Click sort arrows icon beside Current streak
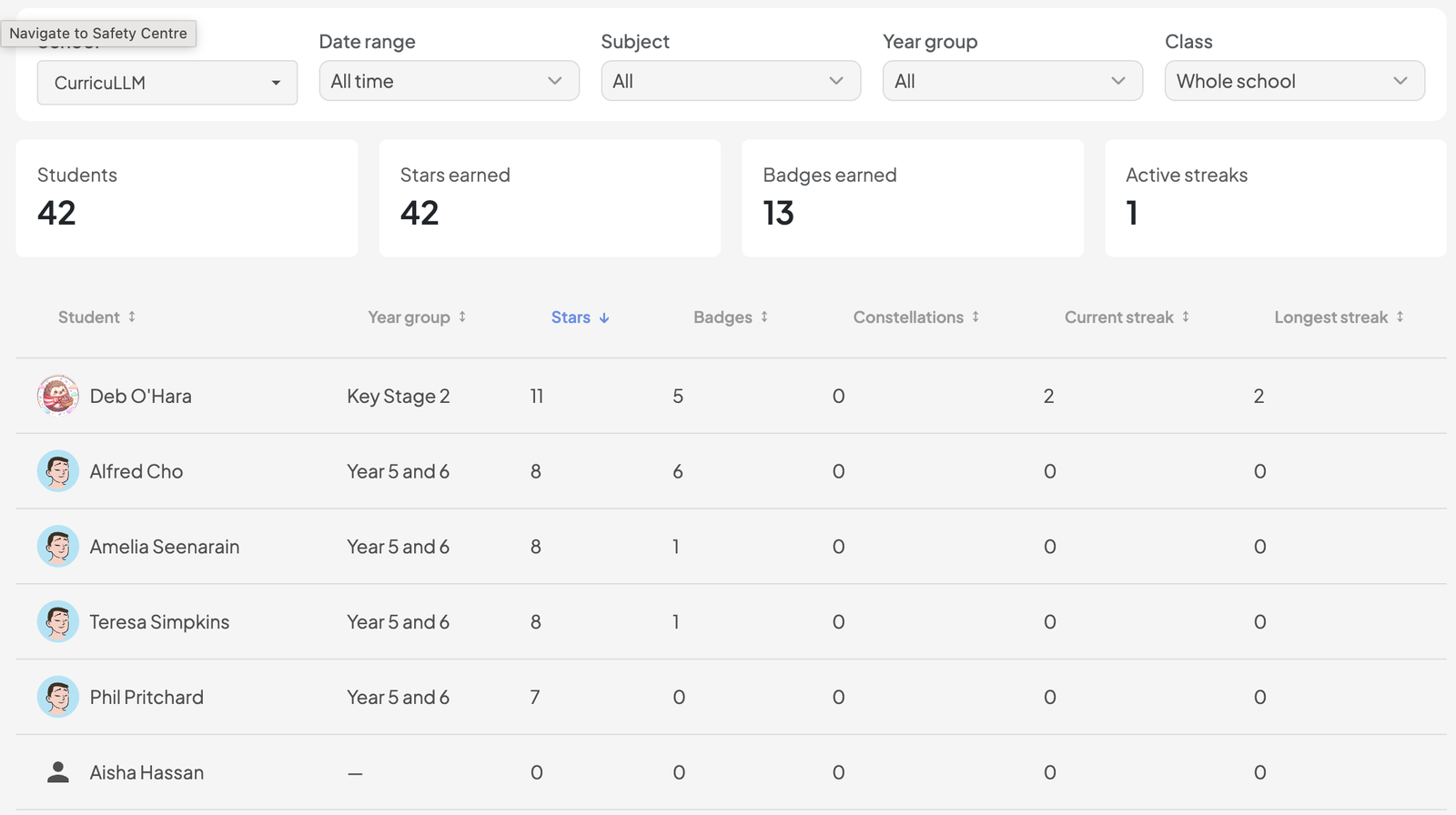 pos(1186,317)
